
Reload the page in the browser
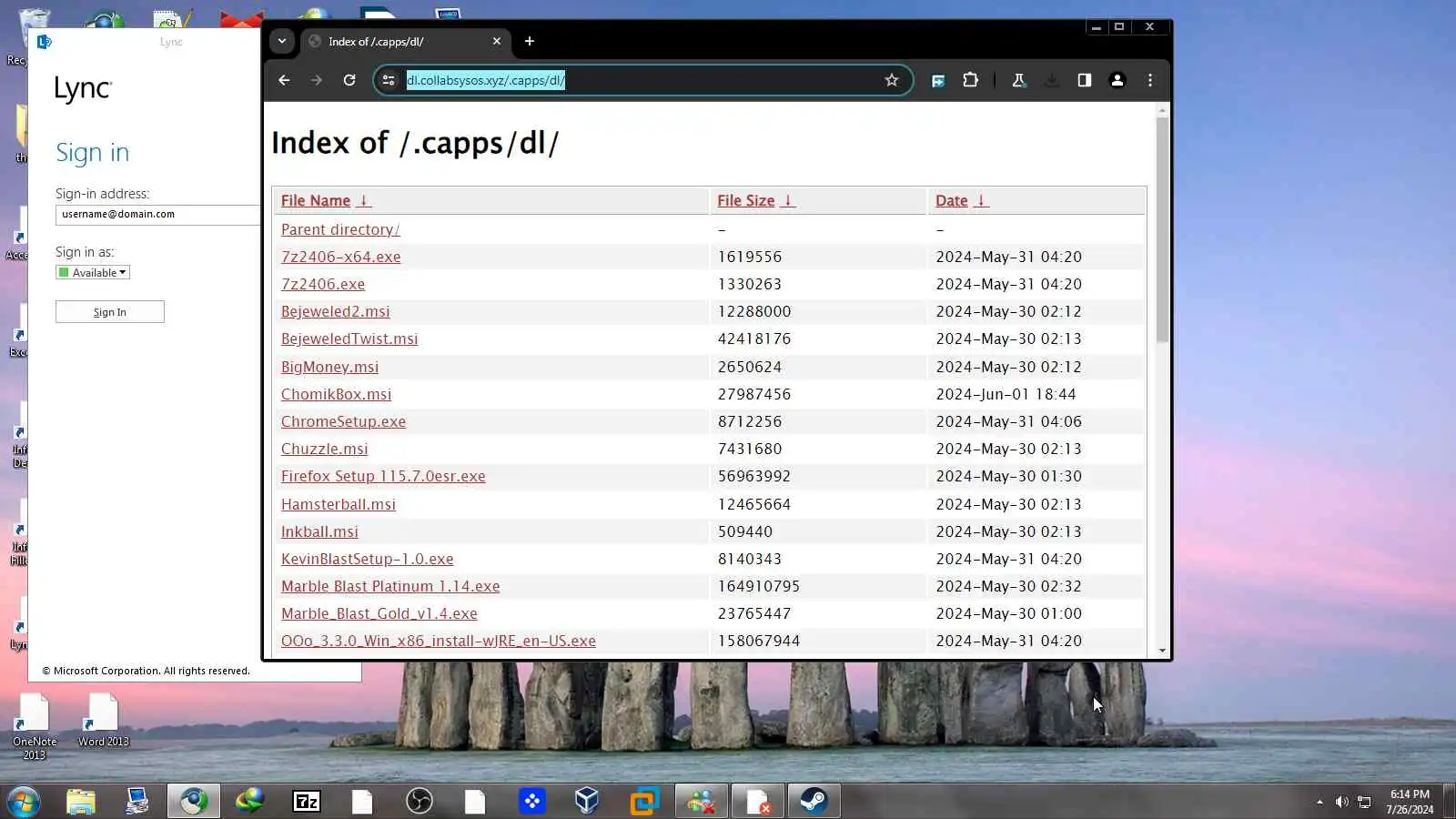point(349,80)
